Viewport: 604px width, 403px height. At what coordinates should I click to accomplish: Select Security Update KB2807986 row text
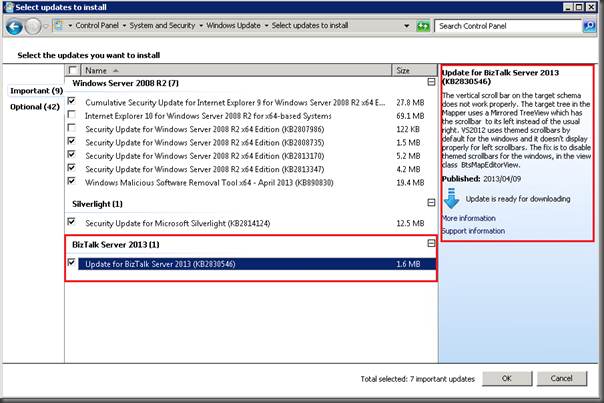pos(205,129)
